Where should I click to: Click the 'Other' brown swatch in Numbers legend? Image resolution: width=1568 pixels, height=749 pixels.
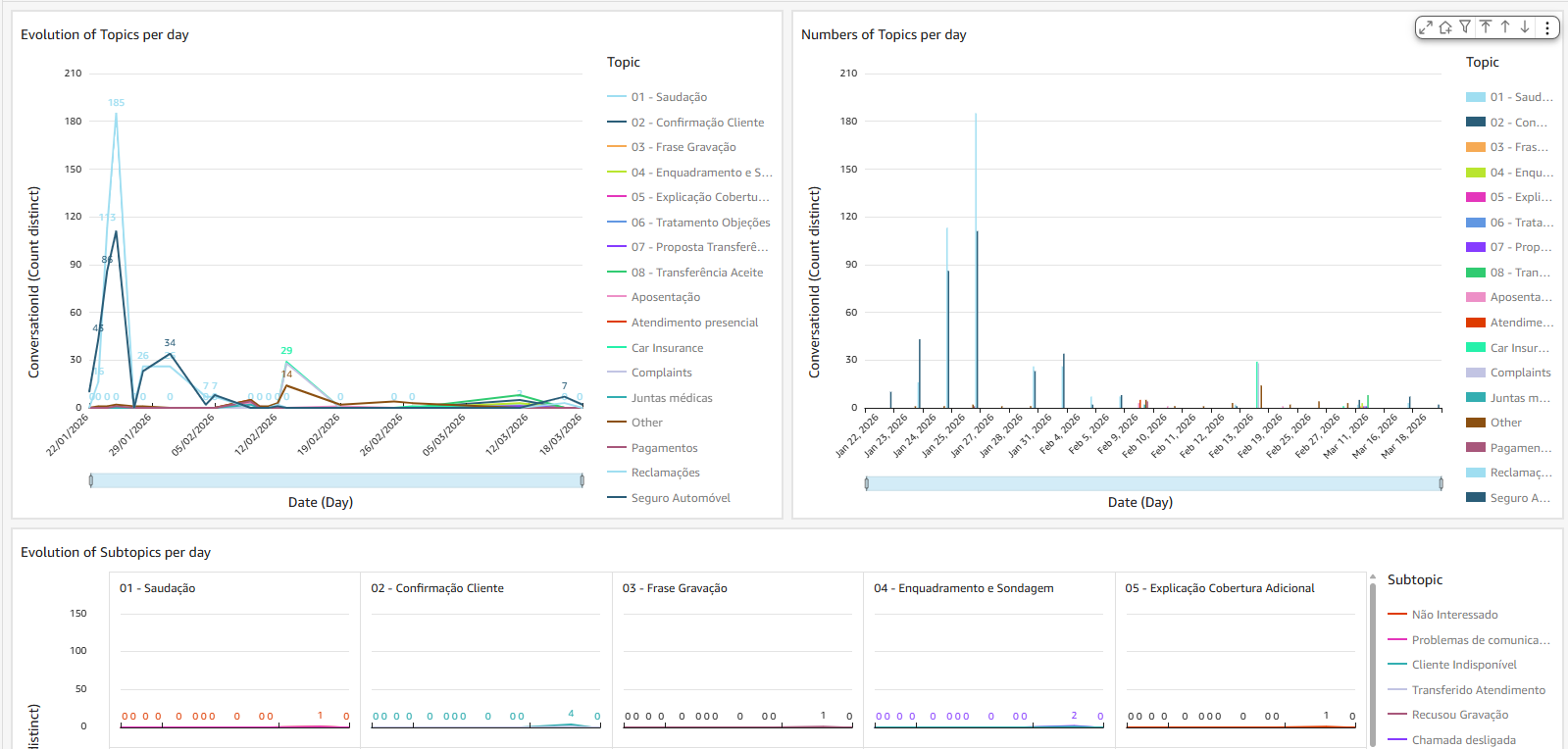coord(1475,423)
